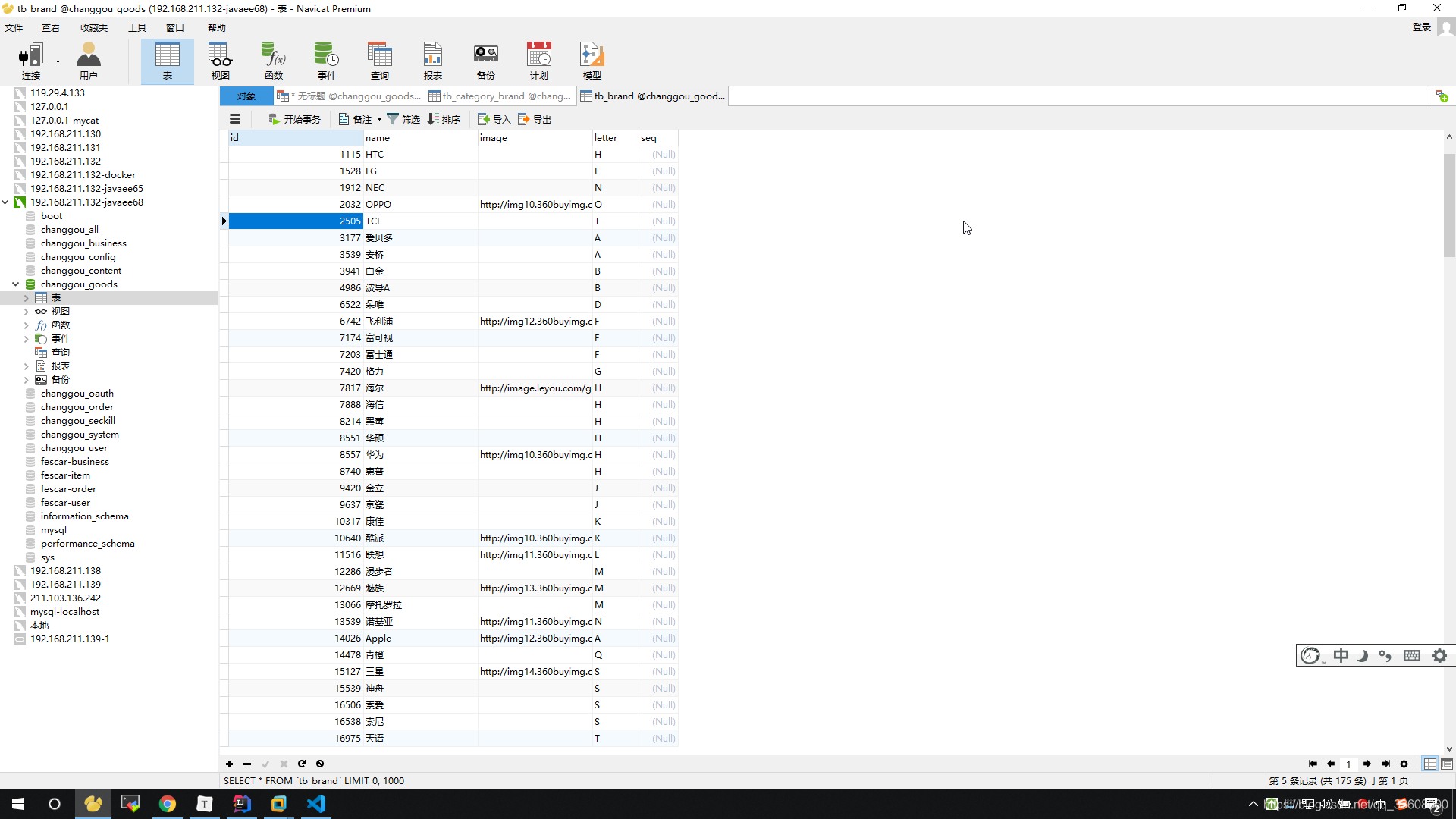Expand the Tables (表) node
This screenshot has height=819, width=1456.
click(x=26, y=298)
